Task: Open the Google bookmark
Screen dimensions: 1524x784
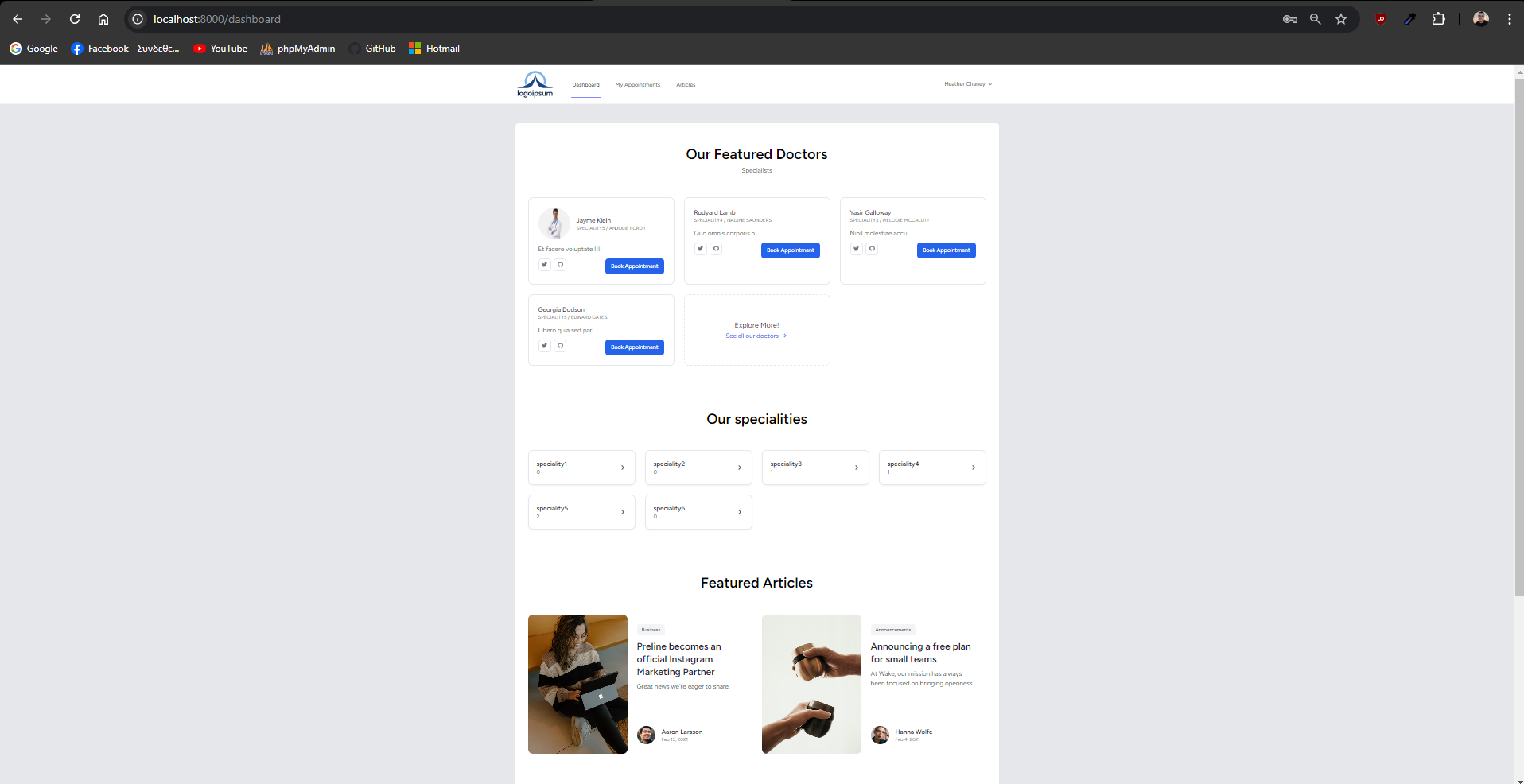Action: point(33,49)
